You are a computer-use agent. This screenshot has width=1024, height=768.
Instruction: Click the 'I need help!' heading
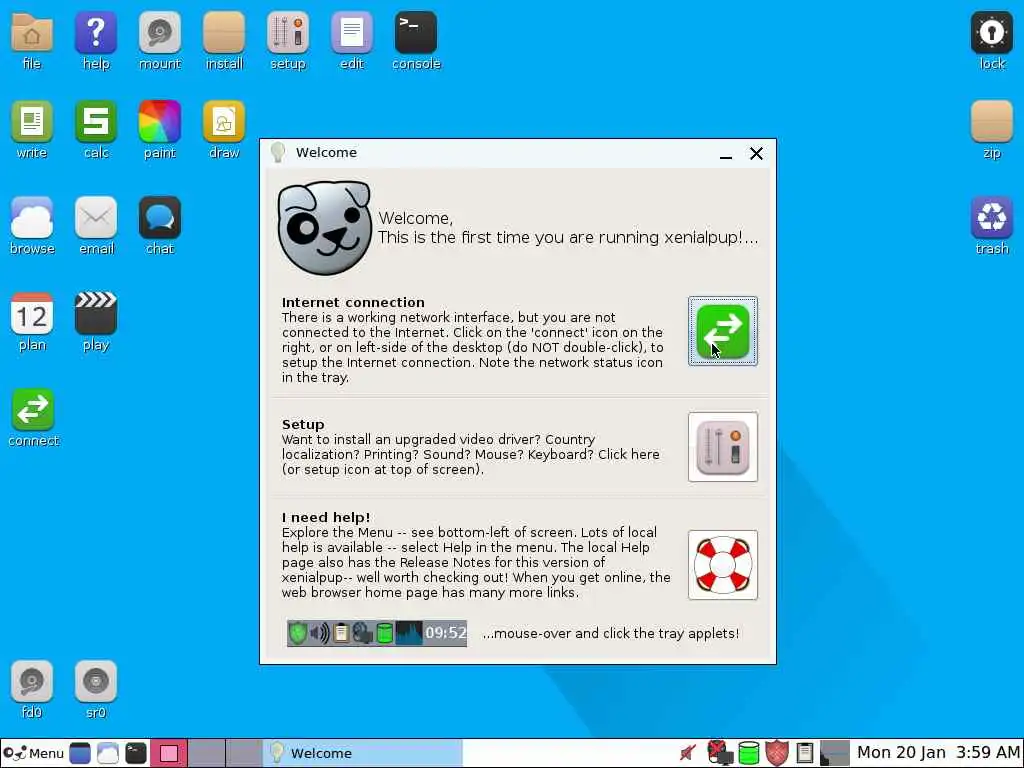click(326, 517)
